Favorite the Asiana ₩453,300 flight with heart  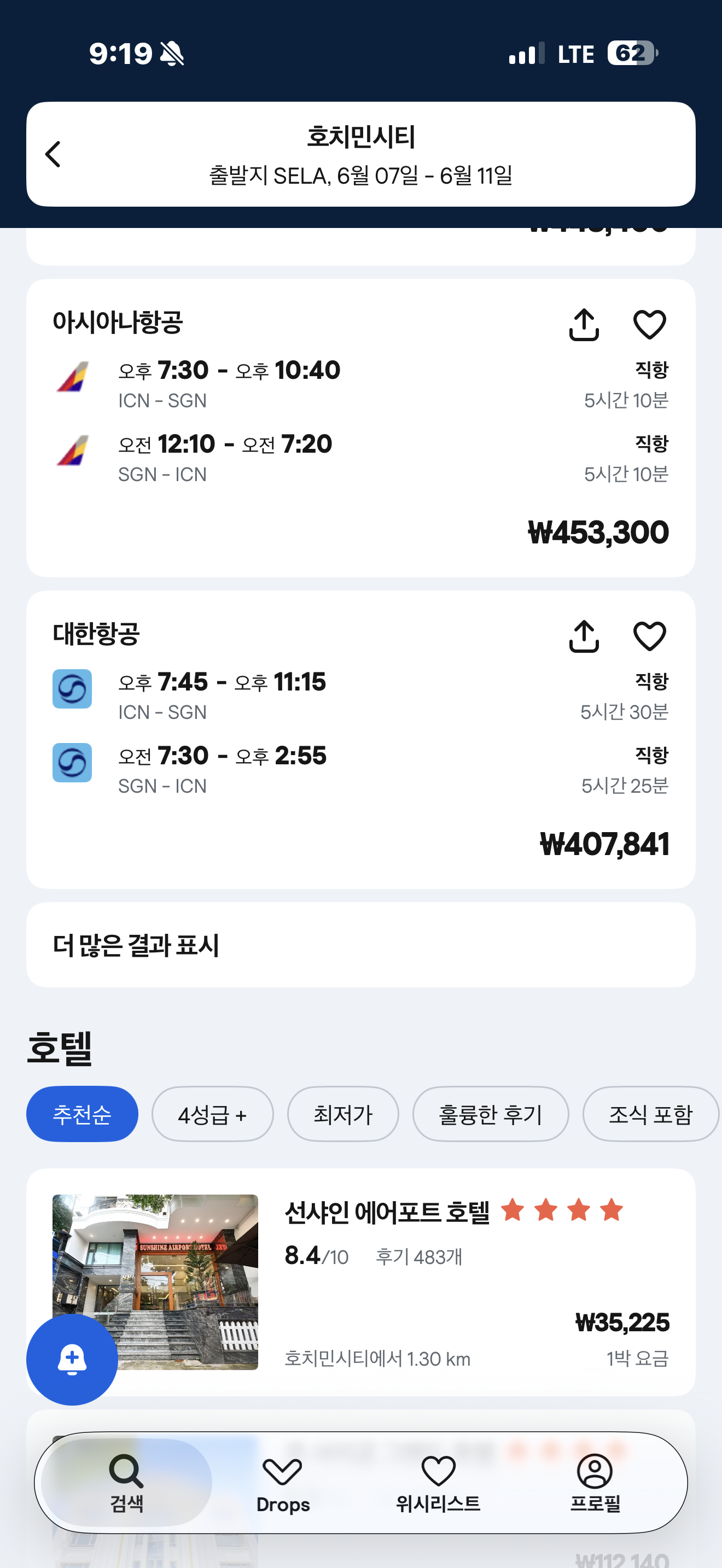tap(650, 324)
